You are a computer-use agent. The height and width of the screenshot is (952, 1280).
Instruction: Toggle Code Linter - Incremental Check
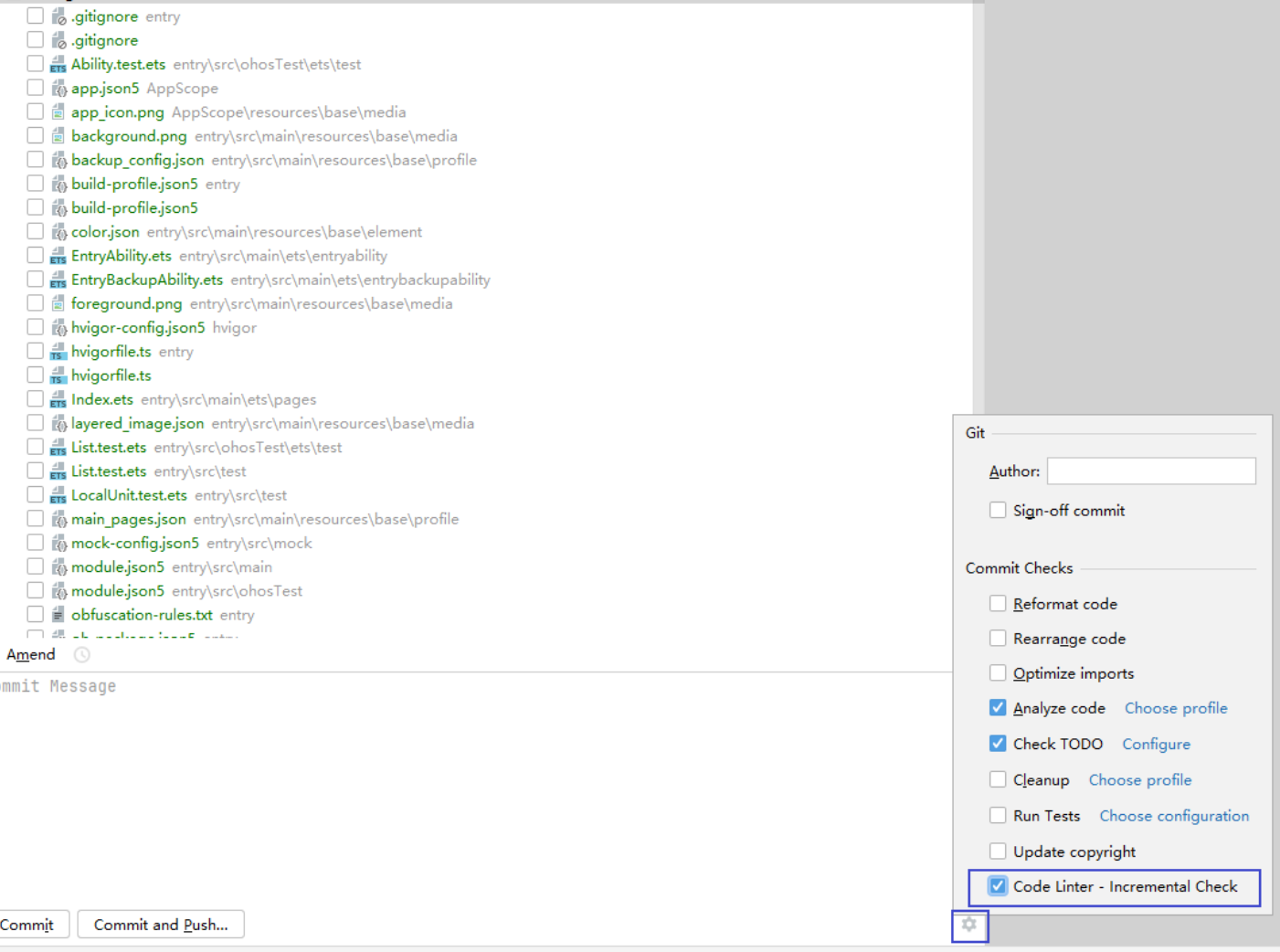click(x=998, y=885)
